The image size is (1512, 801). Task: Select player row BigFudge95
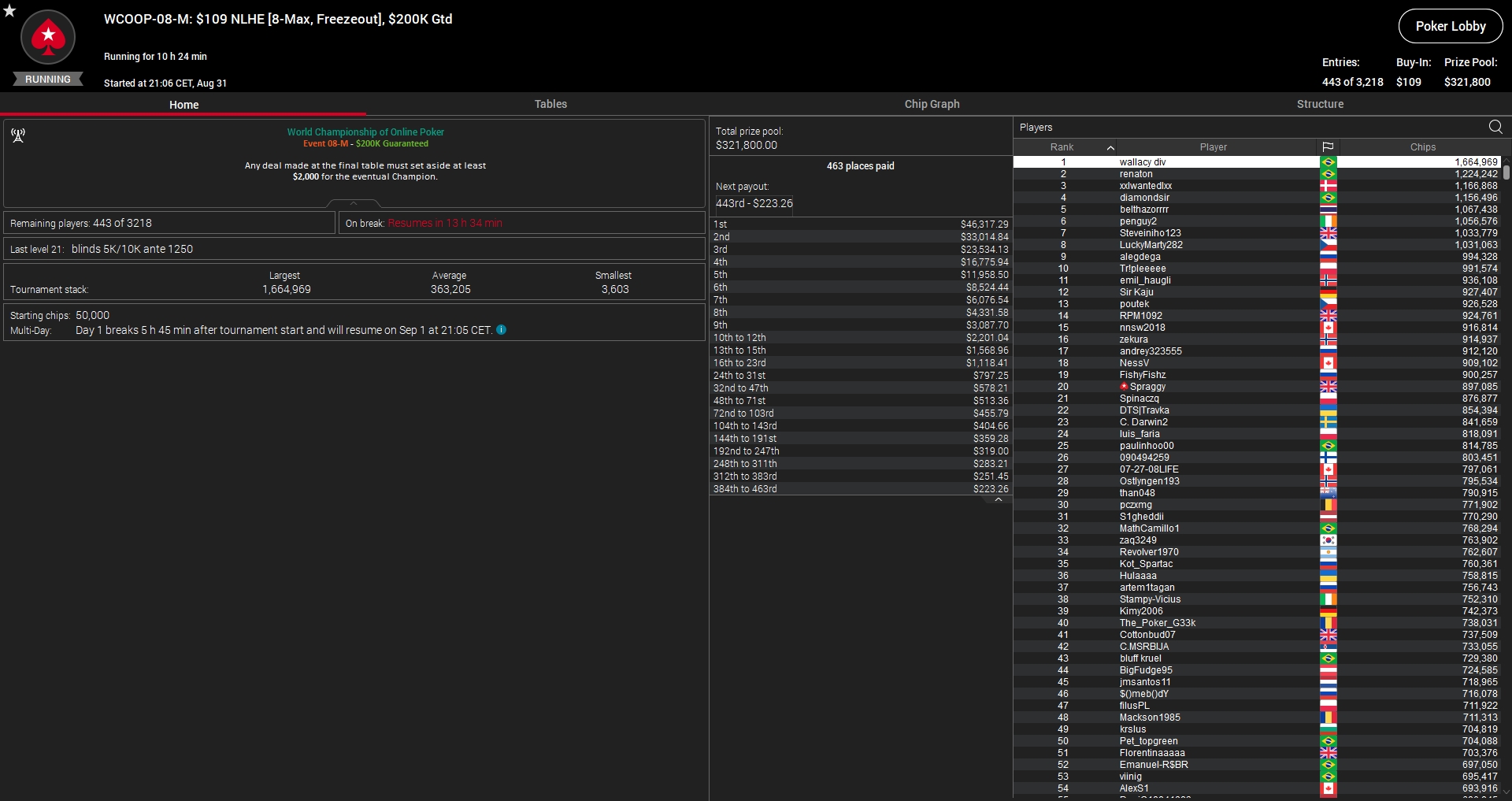point(1257,670)
